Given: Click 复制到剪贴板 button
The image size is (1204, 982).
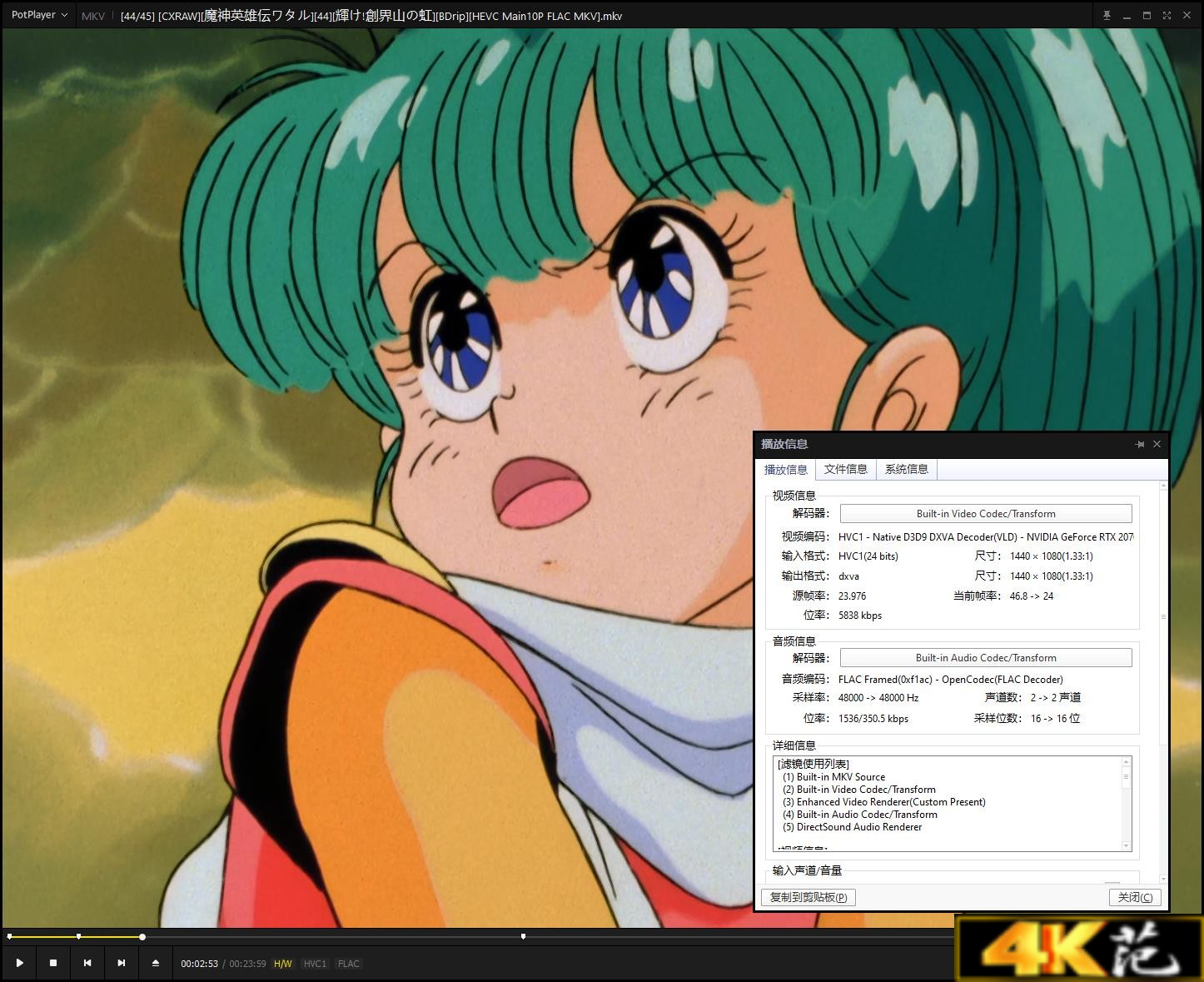Looking at the screenshot, I should pyautogui.click(x=808, y=897).
